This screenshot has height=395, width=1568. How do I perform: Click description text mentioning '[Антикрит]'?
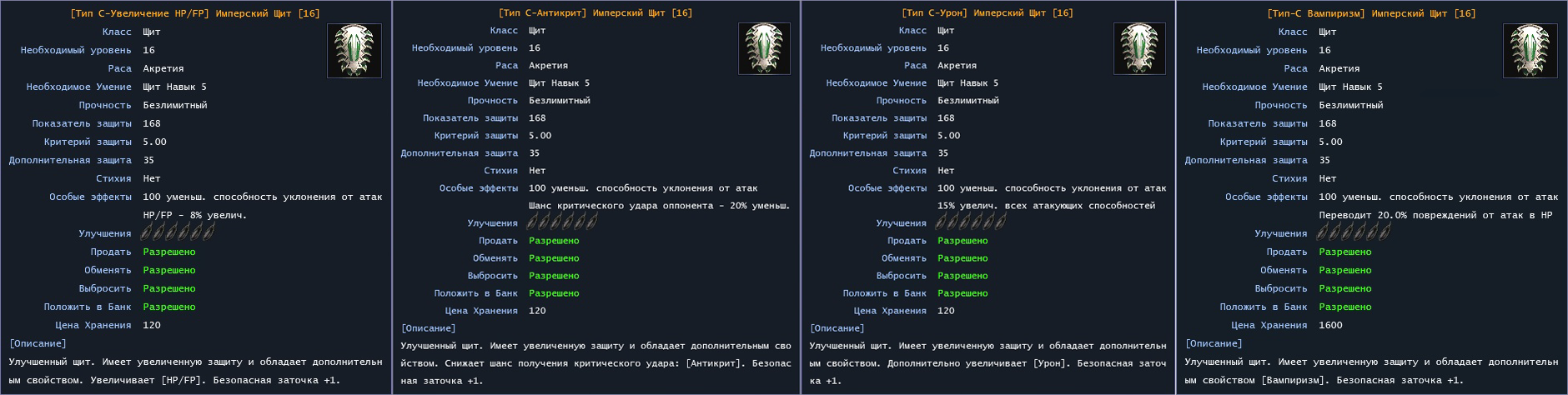[596, 362]
